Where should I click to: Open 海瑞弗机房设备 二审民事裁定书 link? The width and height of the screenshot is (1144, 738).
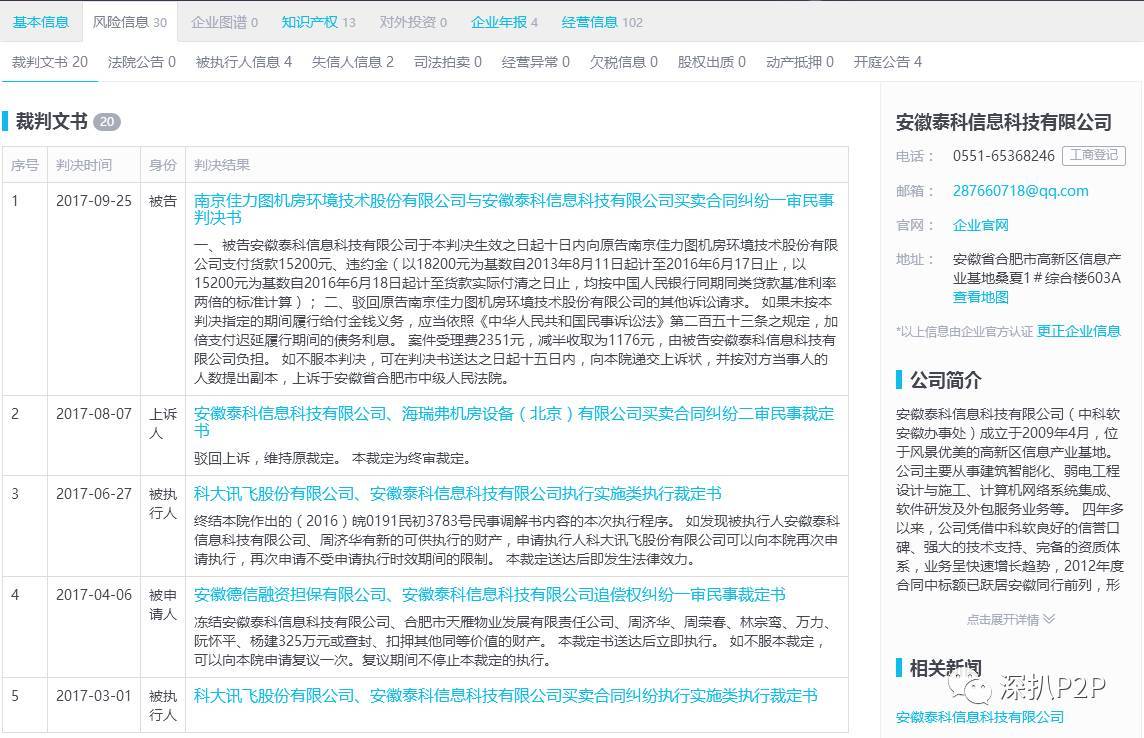point(514,422)
